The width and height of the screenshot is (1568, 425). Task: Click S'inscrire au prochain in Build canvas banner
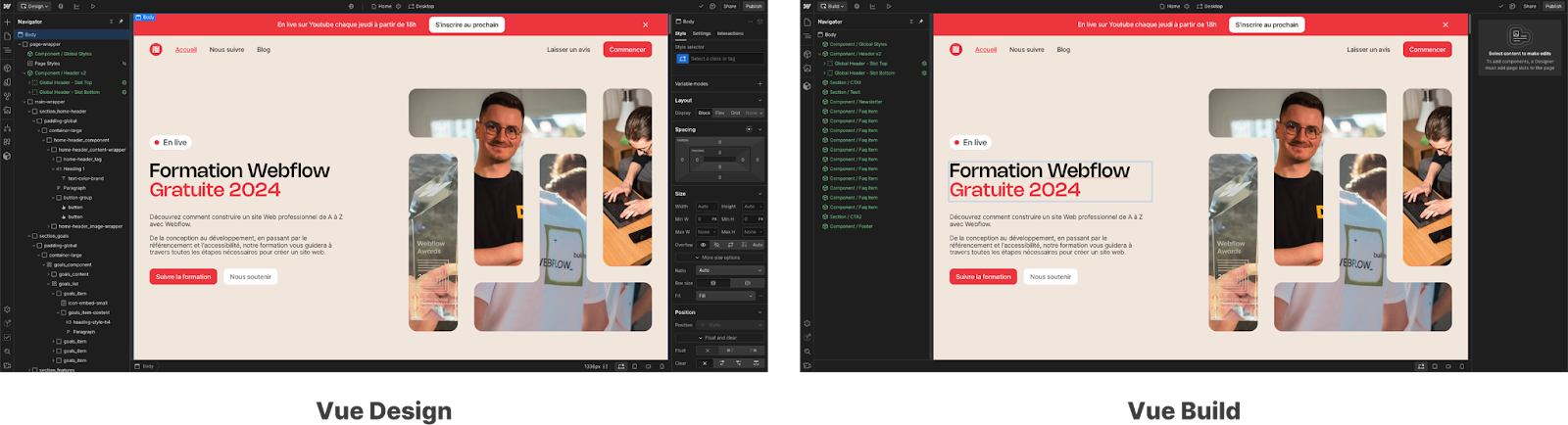[1266, 24]
